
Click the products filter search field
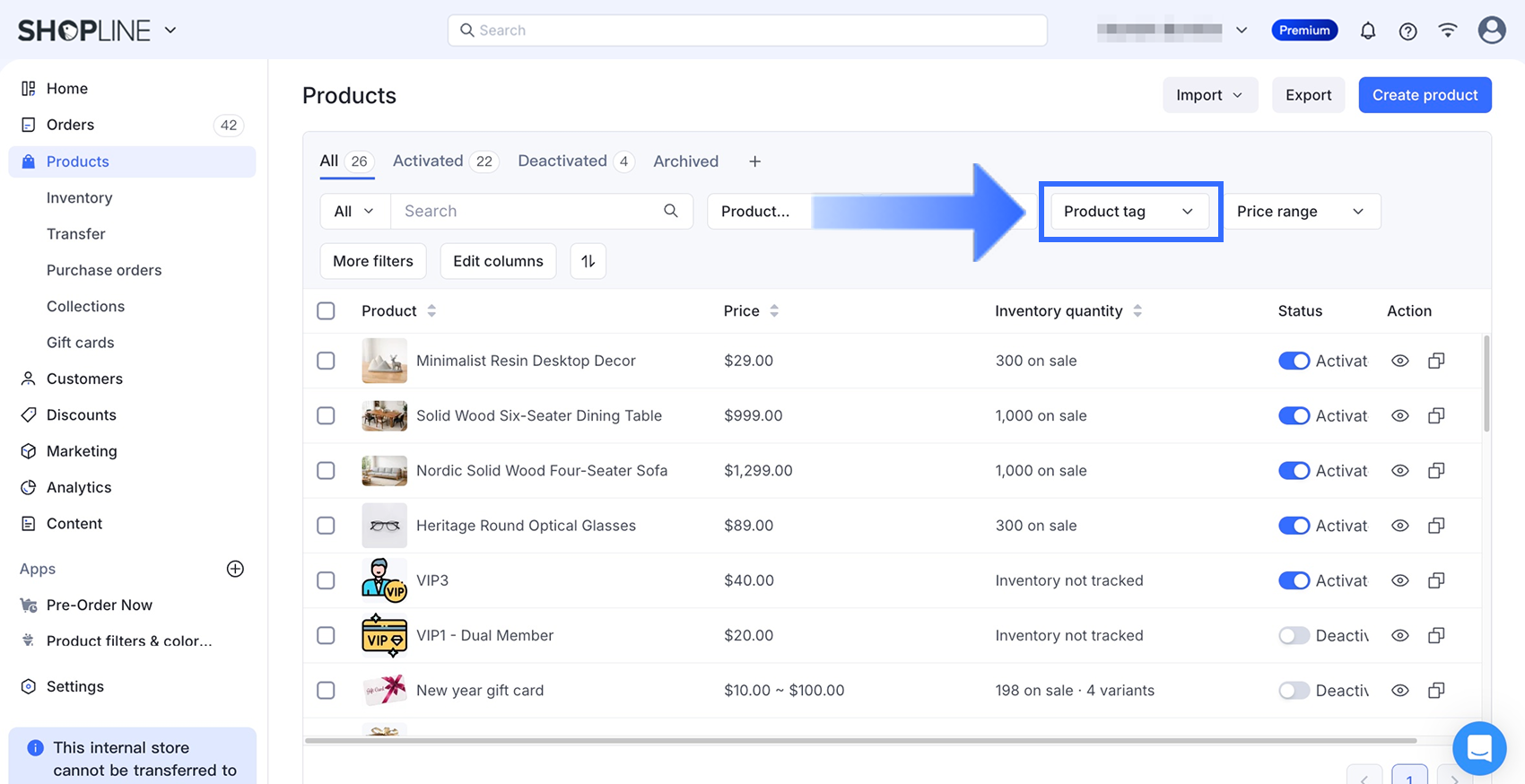coord(529,212)
